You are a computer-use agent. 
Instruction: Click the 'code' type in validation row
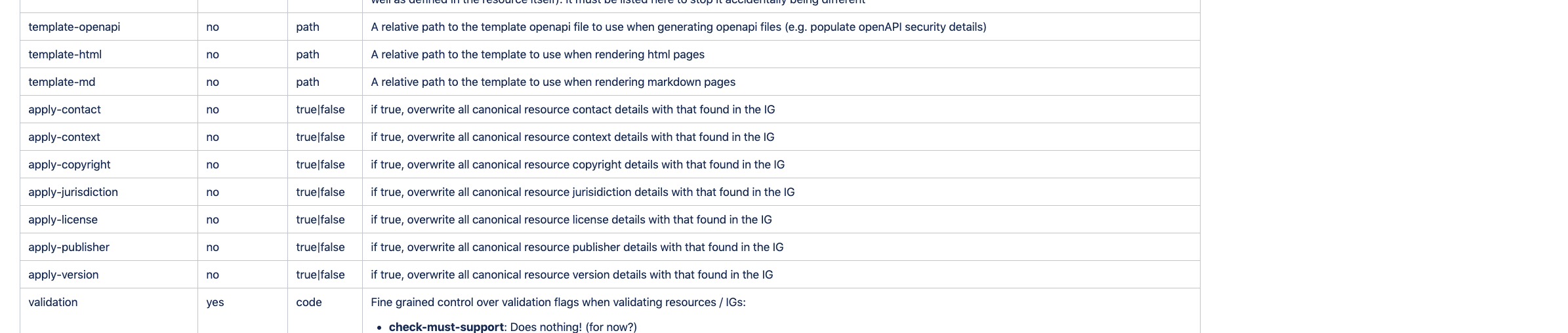click(x=309, y=302)
